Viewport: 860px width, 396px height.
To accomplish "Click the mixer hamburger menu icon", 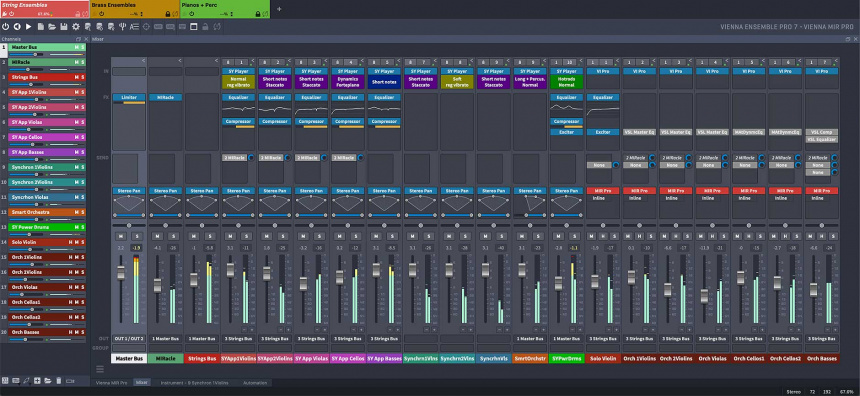I will click(x=100, y=369).
